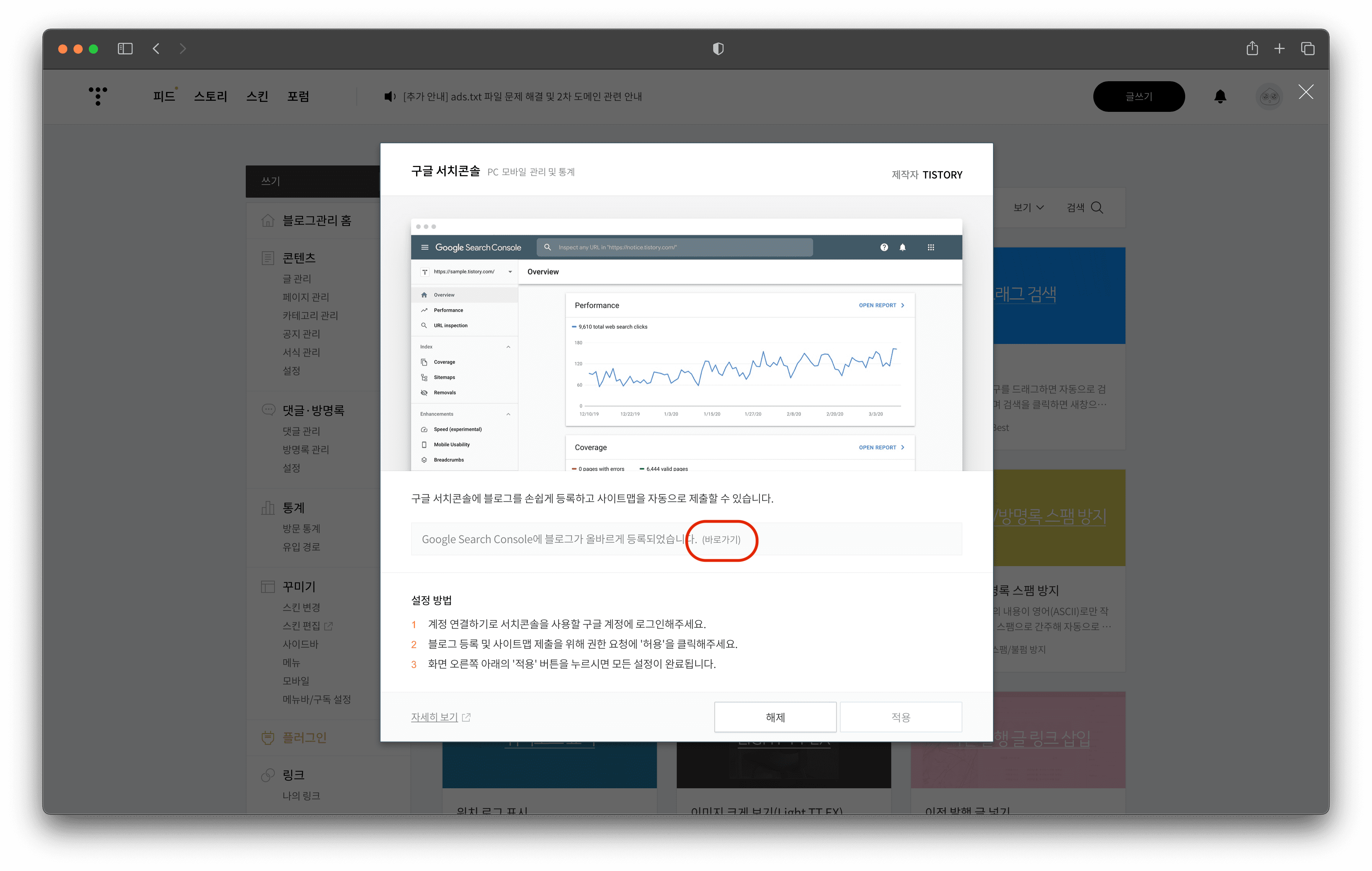
Task: Open the 피드 menu
Action: click(164, 97)
